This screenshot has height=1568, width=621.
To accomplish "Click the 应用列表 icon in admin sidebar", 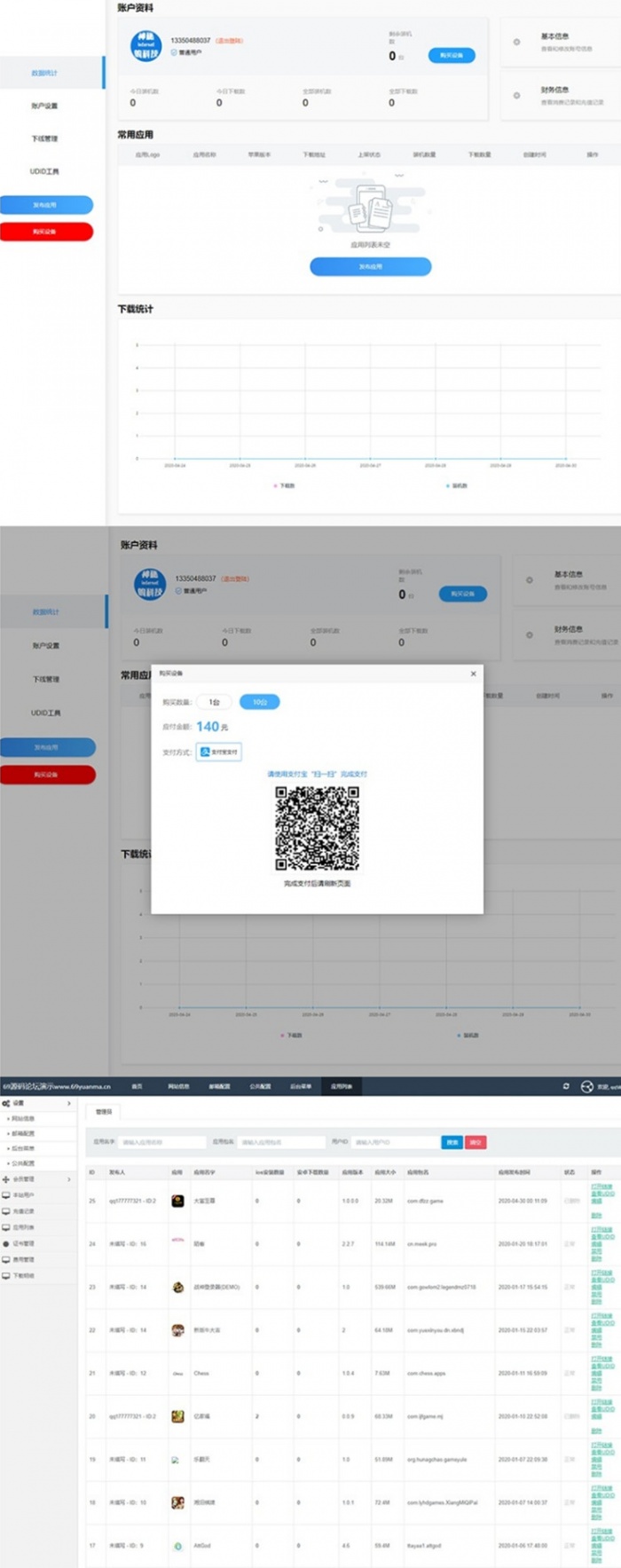I will (x=6, y=1227).
